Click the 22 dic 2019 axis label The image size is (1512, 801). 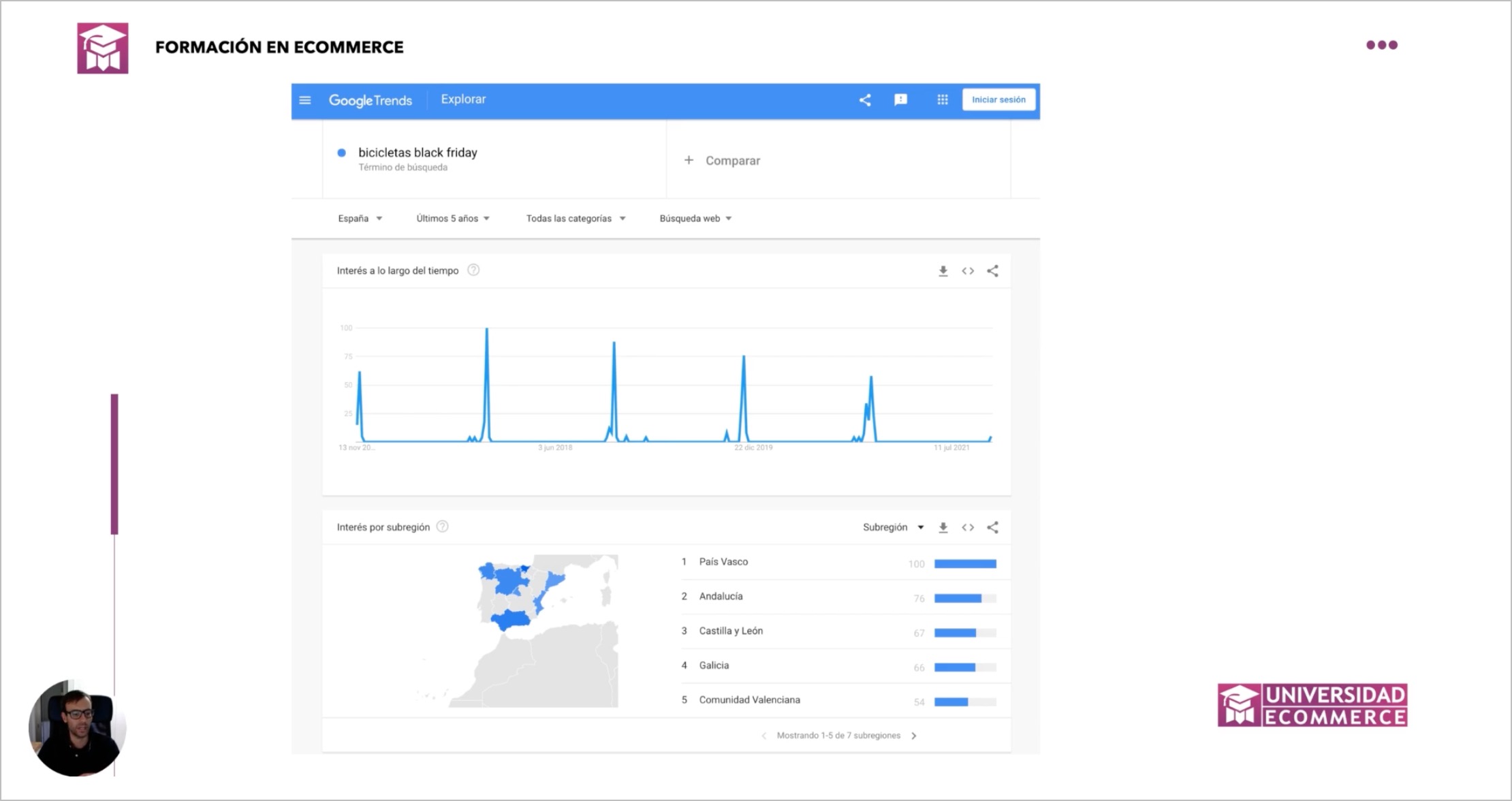pos(753,447)
